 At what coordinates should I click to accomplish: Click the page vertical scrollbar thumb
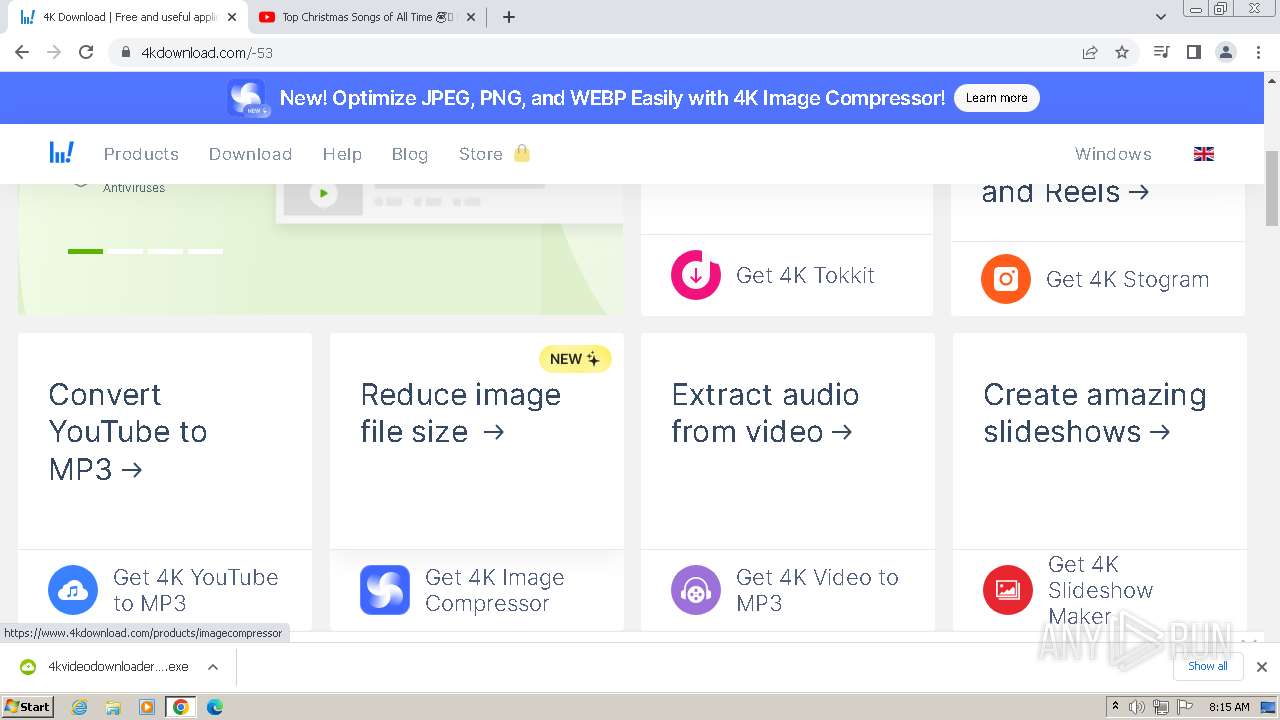click(x=1272, y=189)
